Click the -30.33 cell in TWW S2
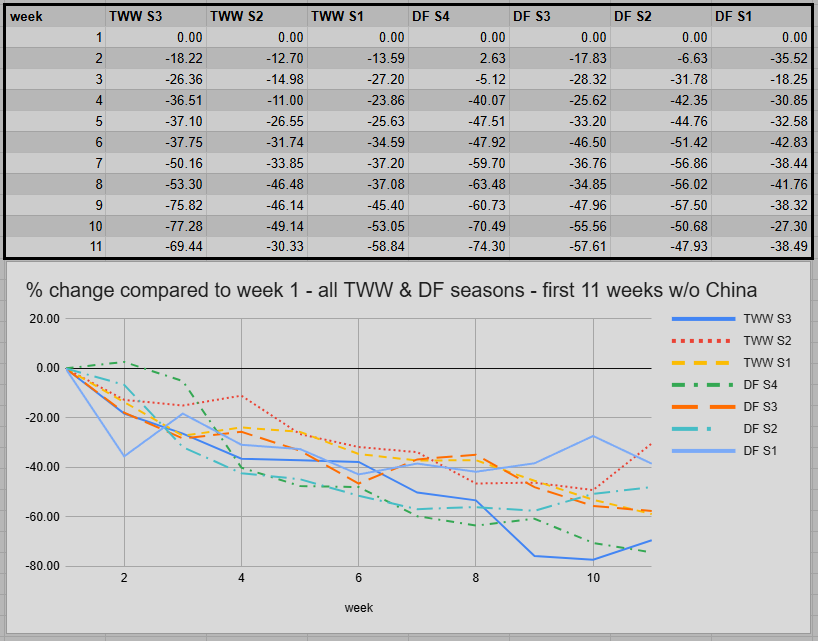818x641 pixels. 257,245
